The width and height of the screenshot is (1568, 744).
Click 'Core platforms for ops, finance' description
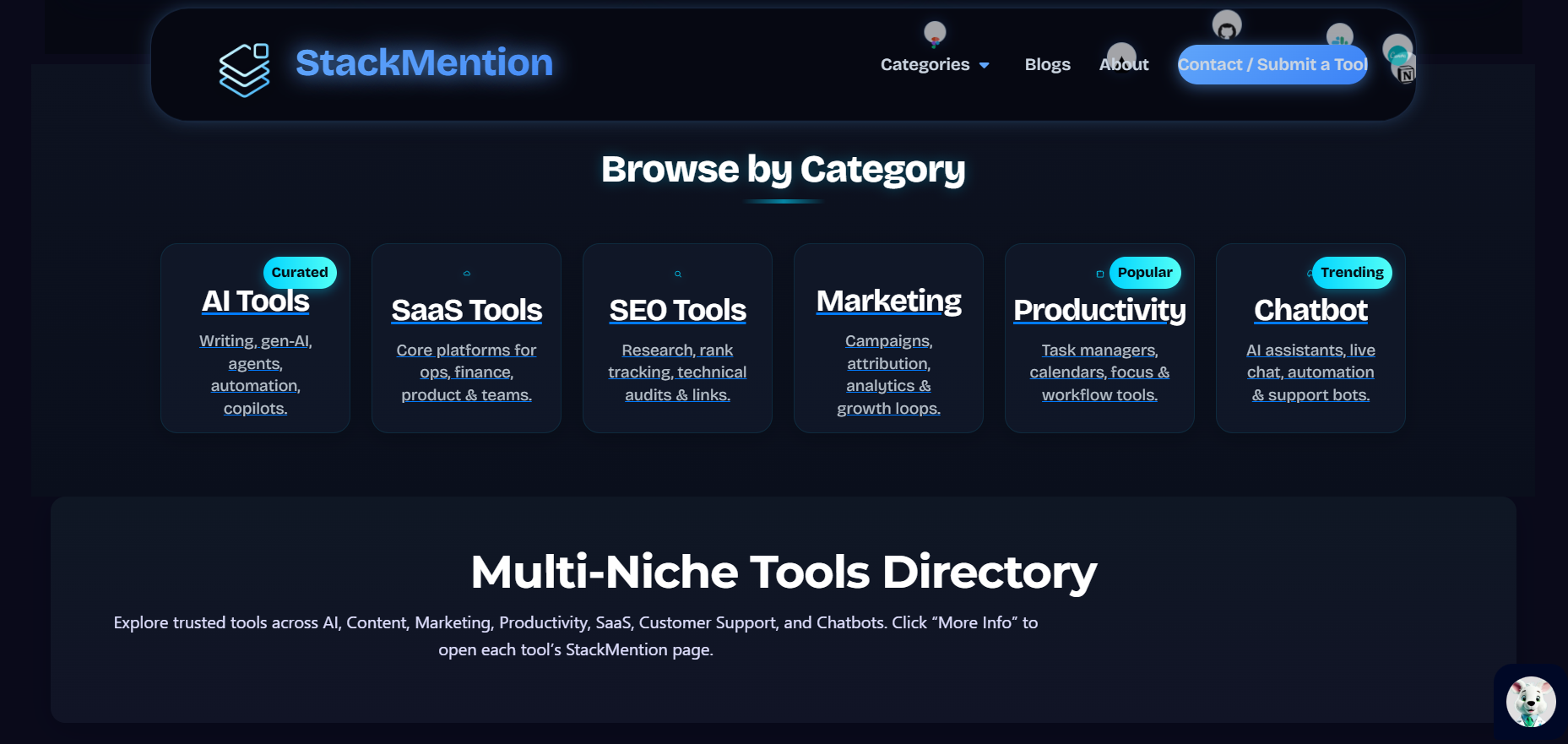click(x=466, y=372)
